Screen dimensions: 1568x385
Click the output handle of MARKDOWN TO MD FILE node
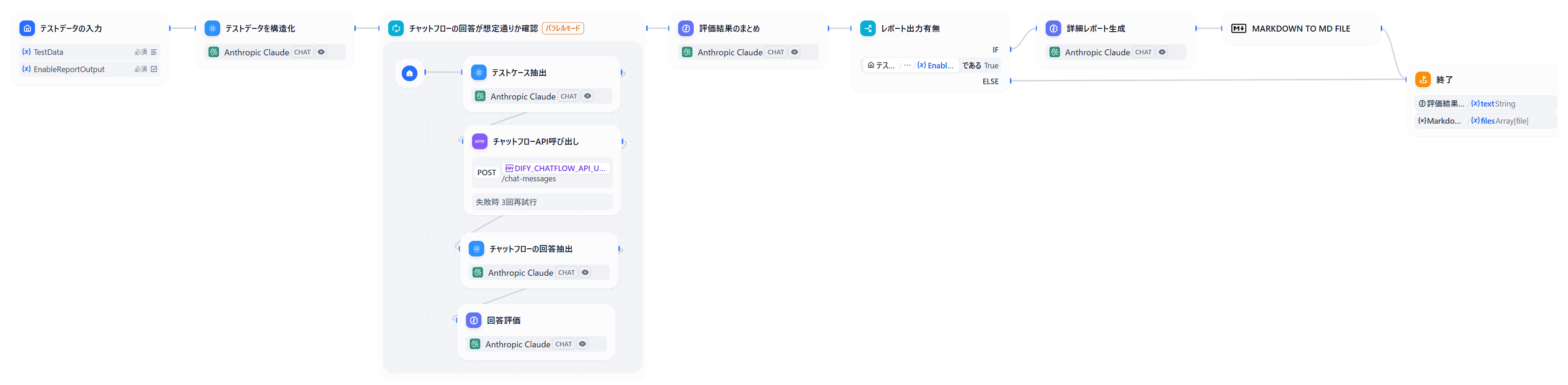tap(1381, 28)
